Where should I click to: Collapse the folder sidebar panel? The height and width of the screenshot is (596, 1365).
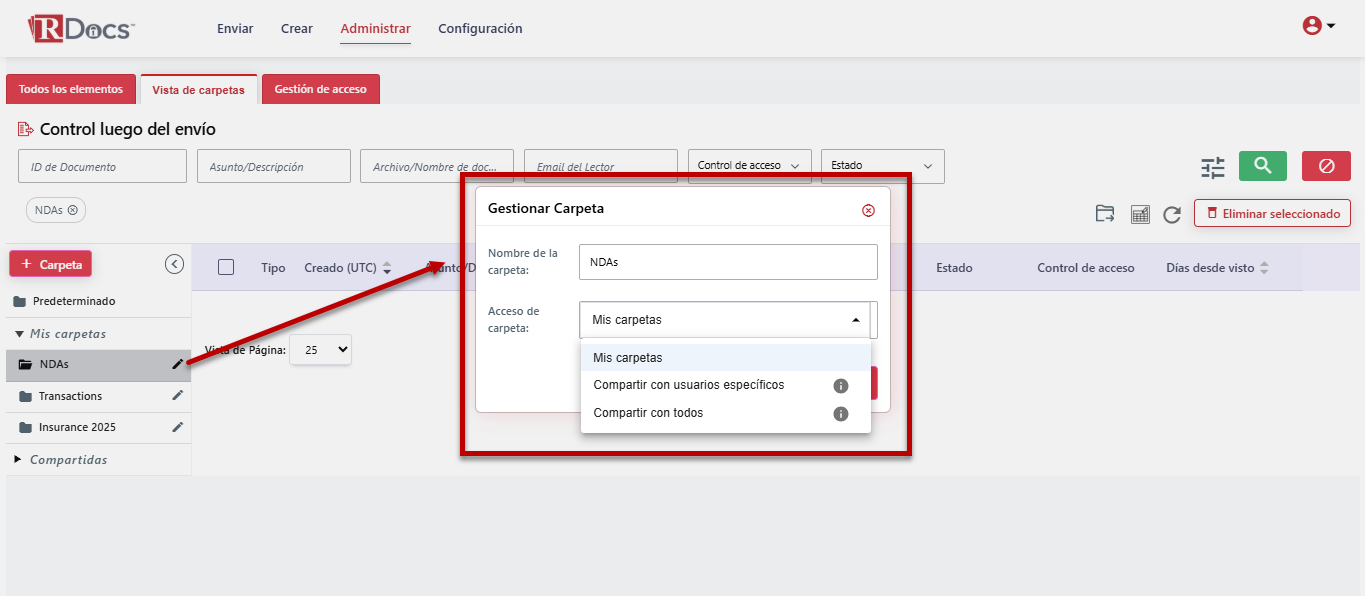174,264
